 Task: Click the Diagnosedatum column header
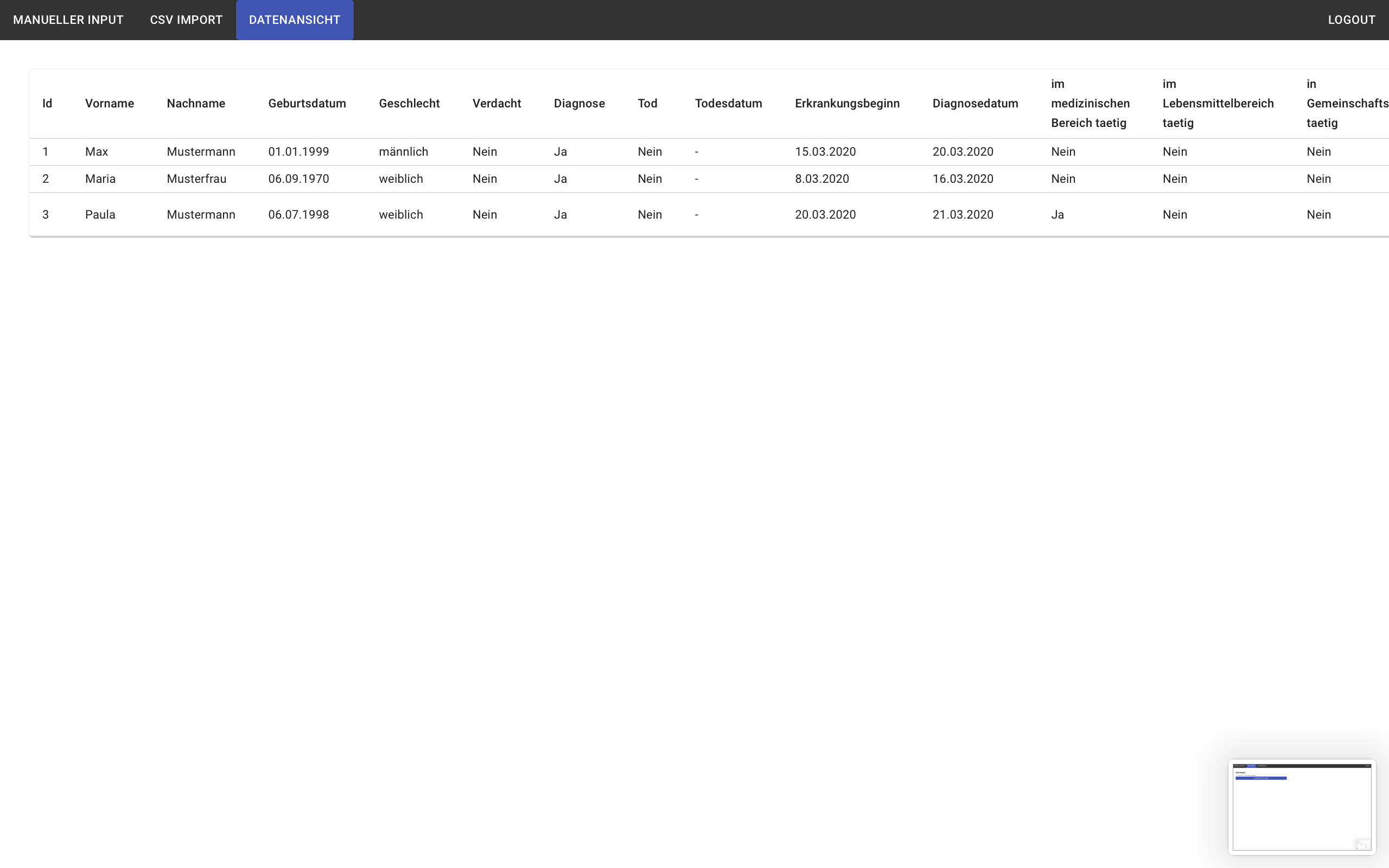(974, 103)
